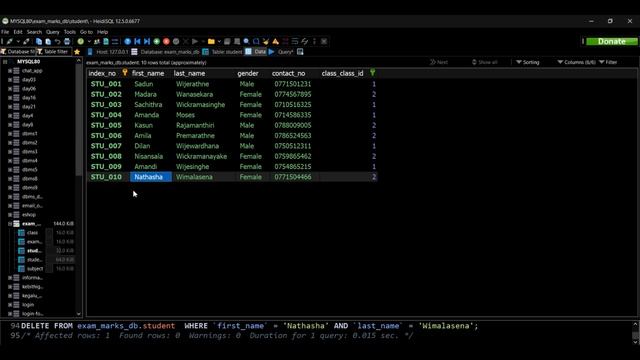Open the Filter dropdown panel
The width and height of the screenshot is (640, 360).
(608, 62)
